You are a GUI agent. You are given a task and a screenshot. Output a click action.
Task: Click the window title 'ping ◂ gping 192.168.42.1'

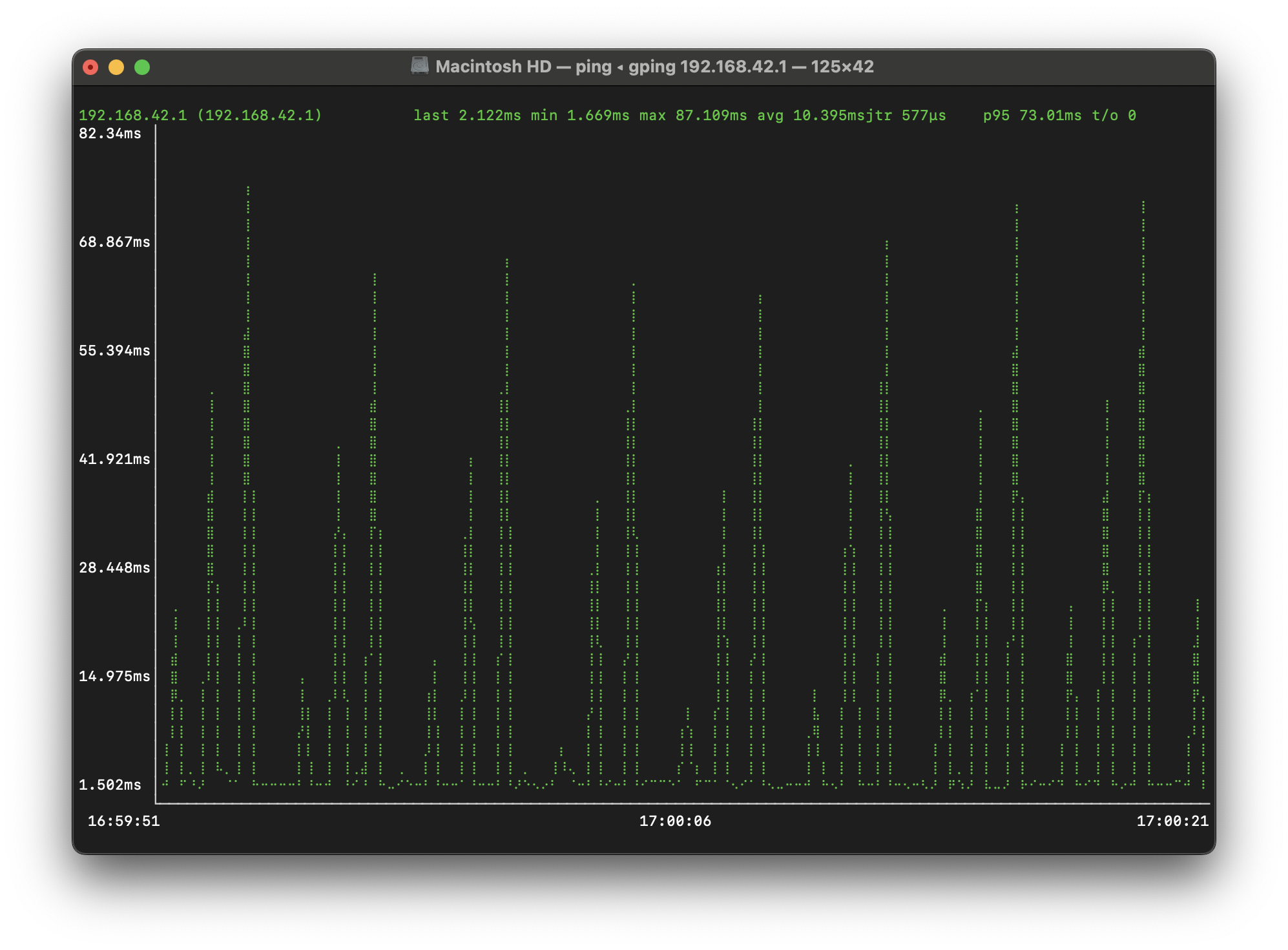(x=681, y=67)
